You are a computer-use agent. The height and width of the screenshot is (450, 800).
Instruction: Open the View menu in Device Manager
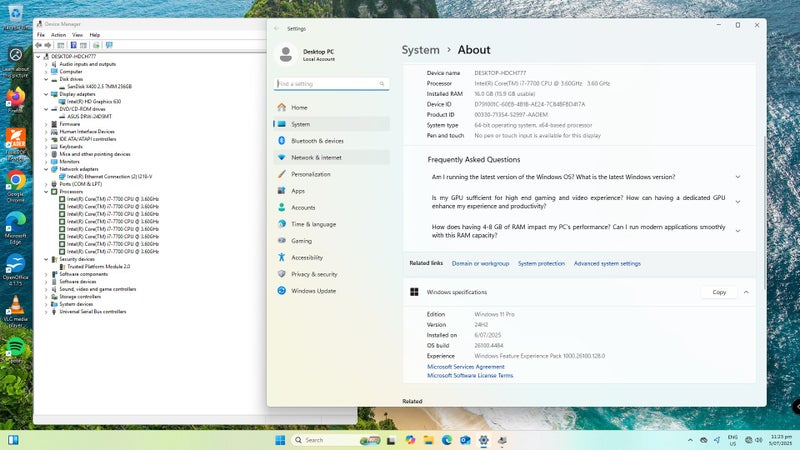tap(77, 35)
